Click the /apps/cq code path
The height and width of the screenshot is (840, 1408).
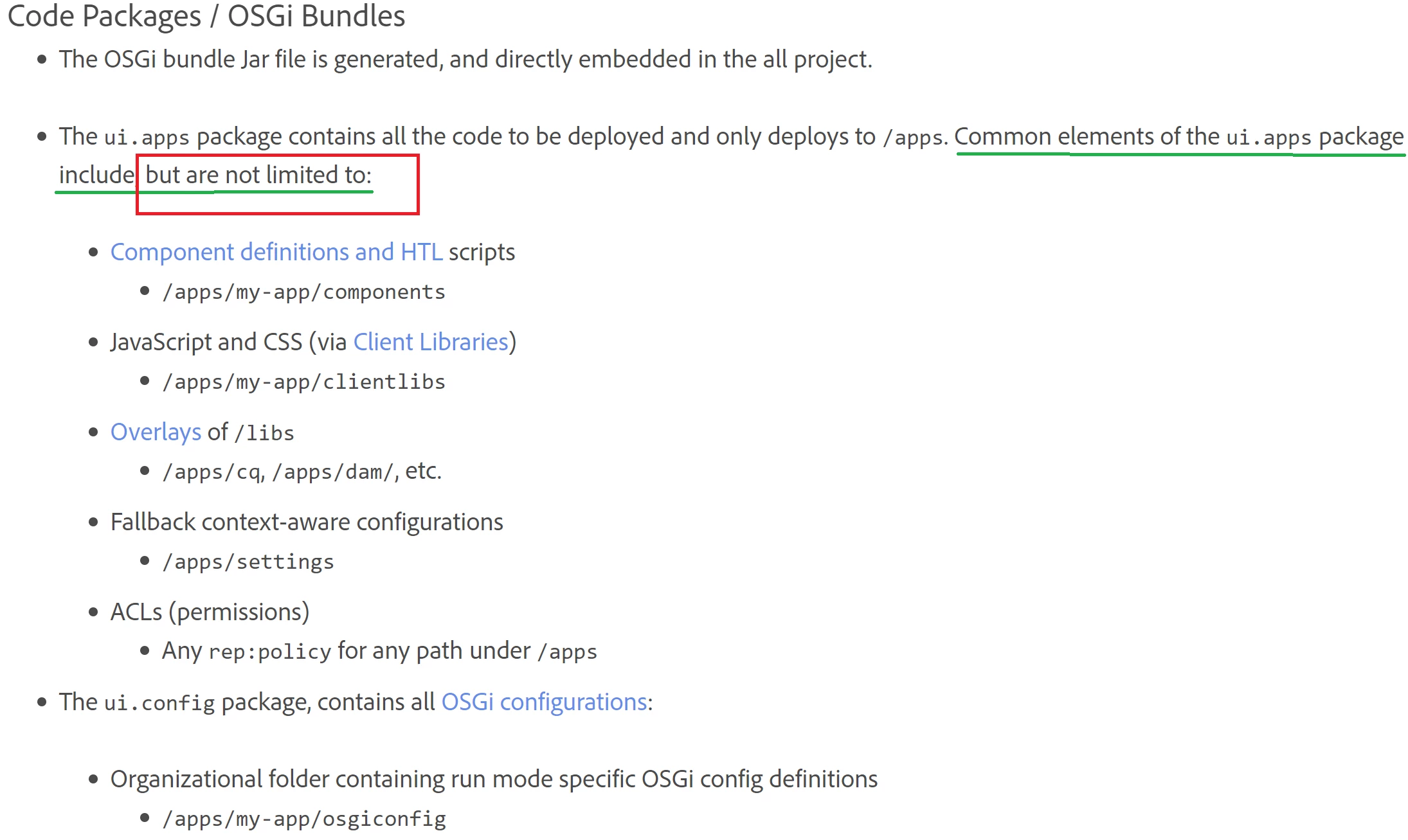pyautogui.click(x=212, y=472)
